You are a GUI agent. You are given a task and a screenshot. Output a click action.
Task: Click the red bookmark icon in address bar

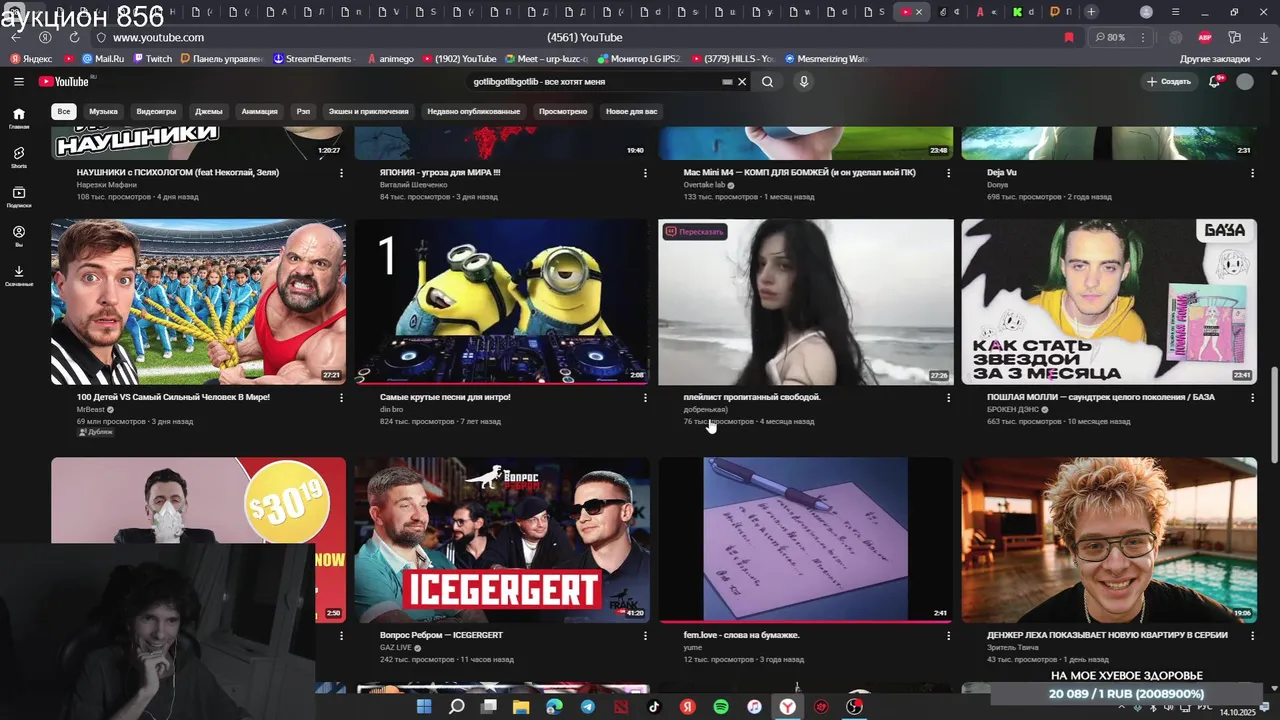pos(1069,37)
